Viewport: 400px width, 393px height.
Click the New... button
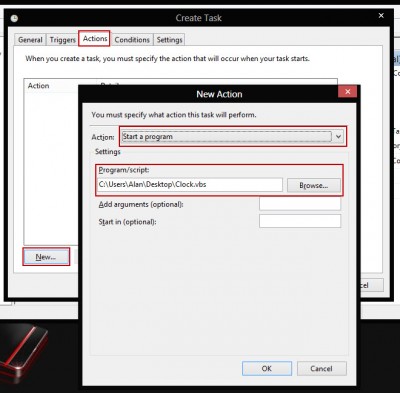(46, 257)
